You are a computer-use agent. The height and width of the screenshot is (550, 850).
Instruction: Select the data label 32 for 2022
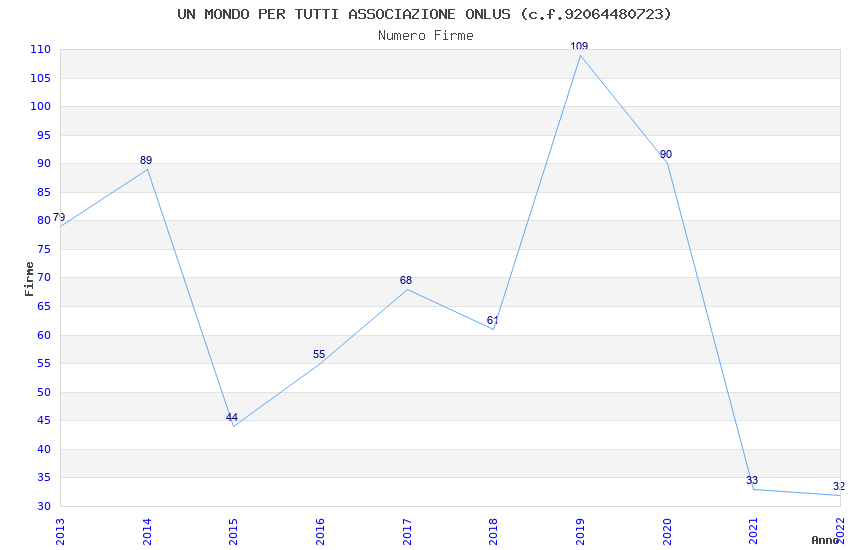point(839,486)
